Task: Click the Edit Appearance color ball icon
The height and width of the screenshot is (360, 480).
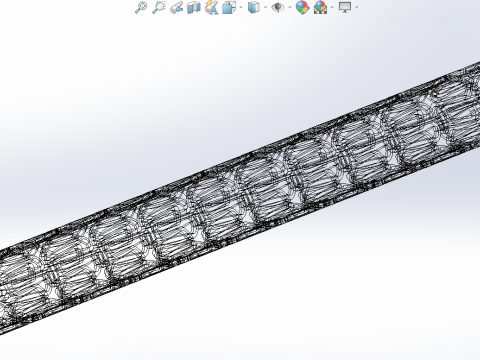Action: [302, 7]
